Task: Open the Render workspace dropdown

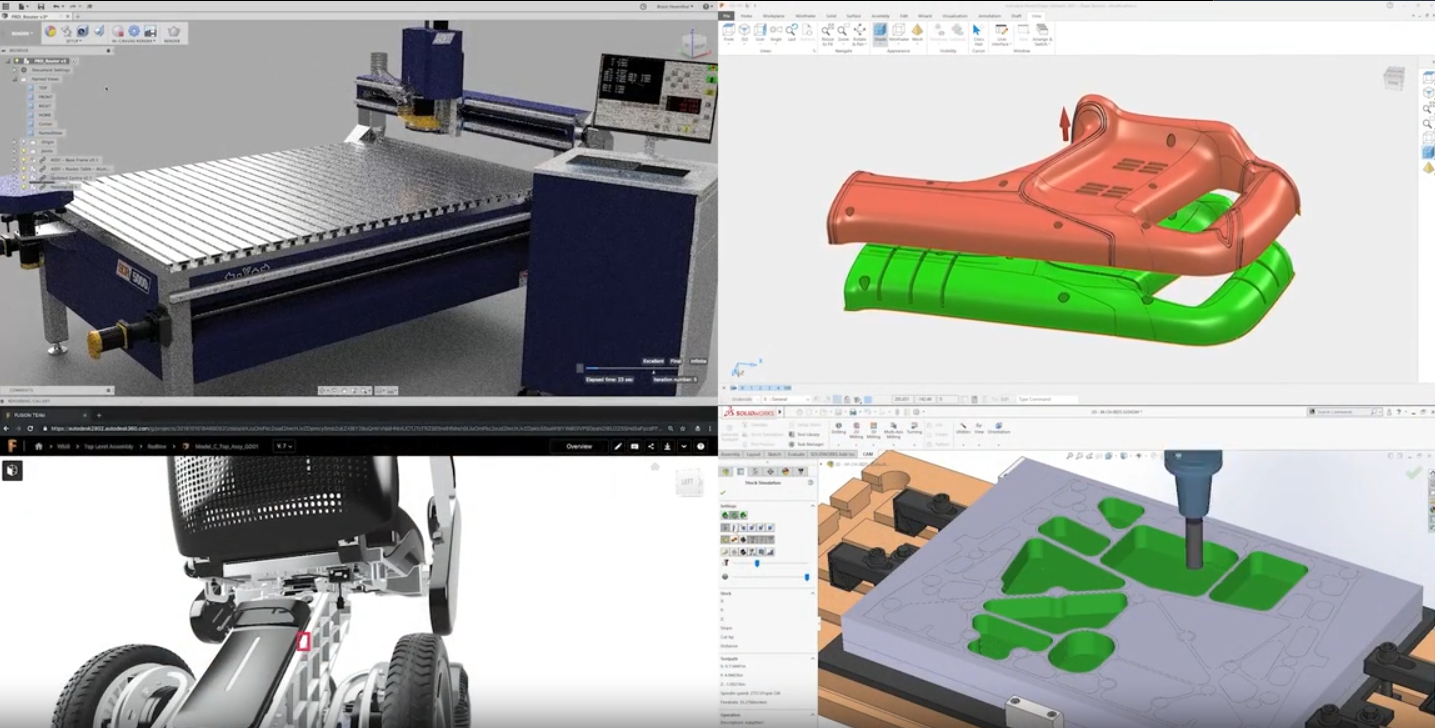Action: [21, 33]
